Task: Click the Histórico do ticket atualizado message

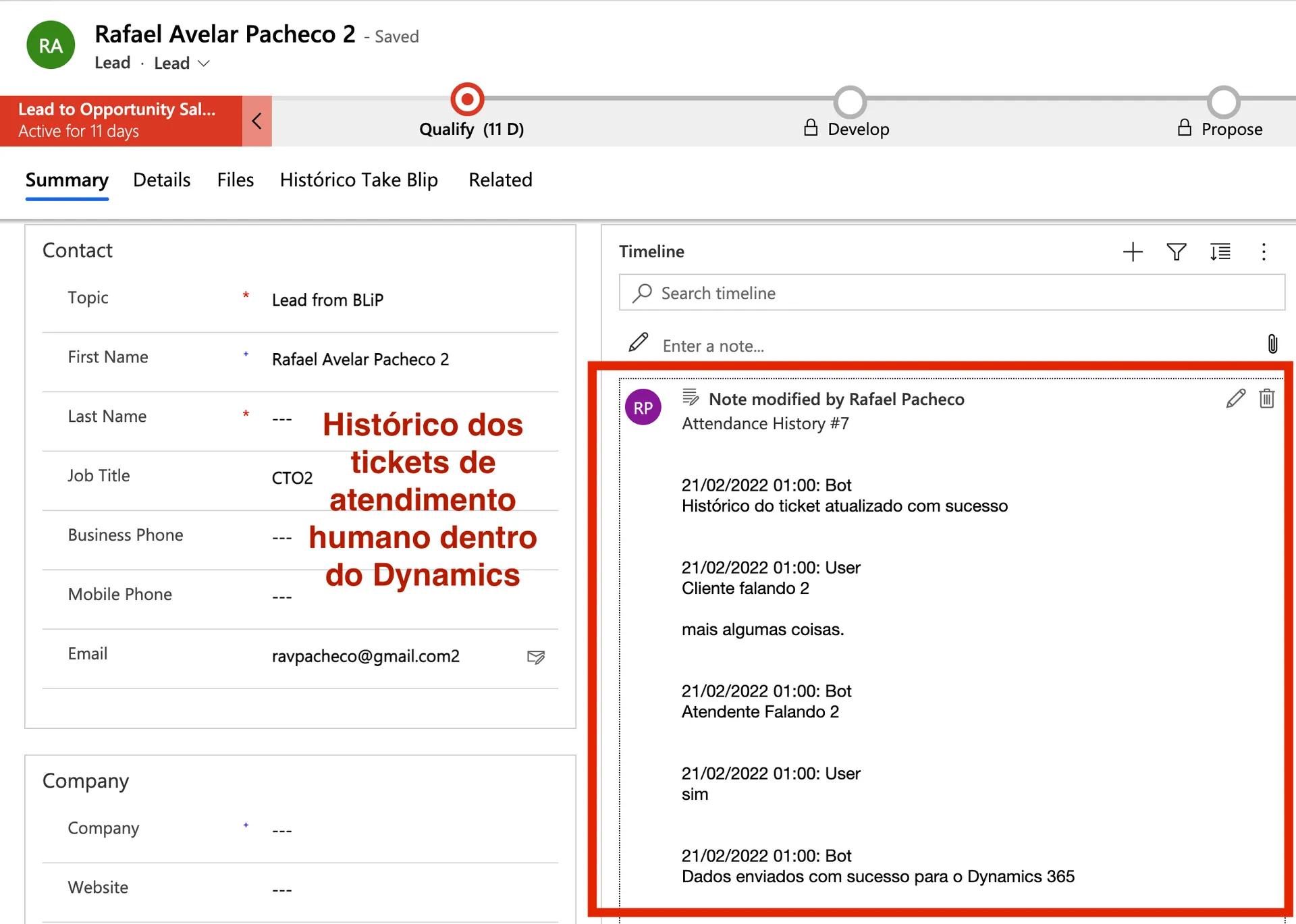Action: click(x=844, y=506)
